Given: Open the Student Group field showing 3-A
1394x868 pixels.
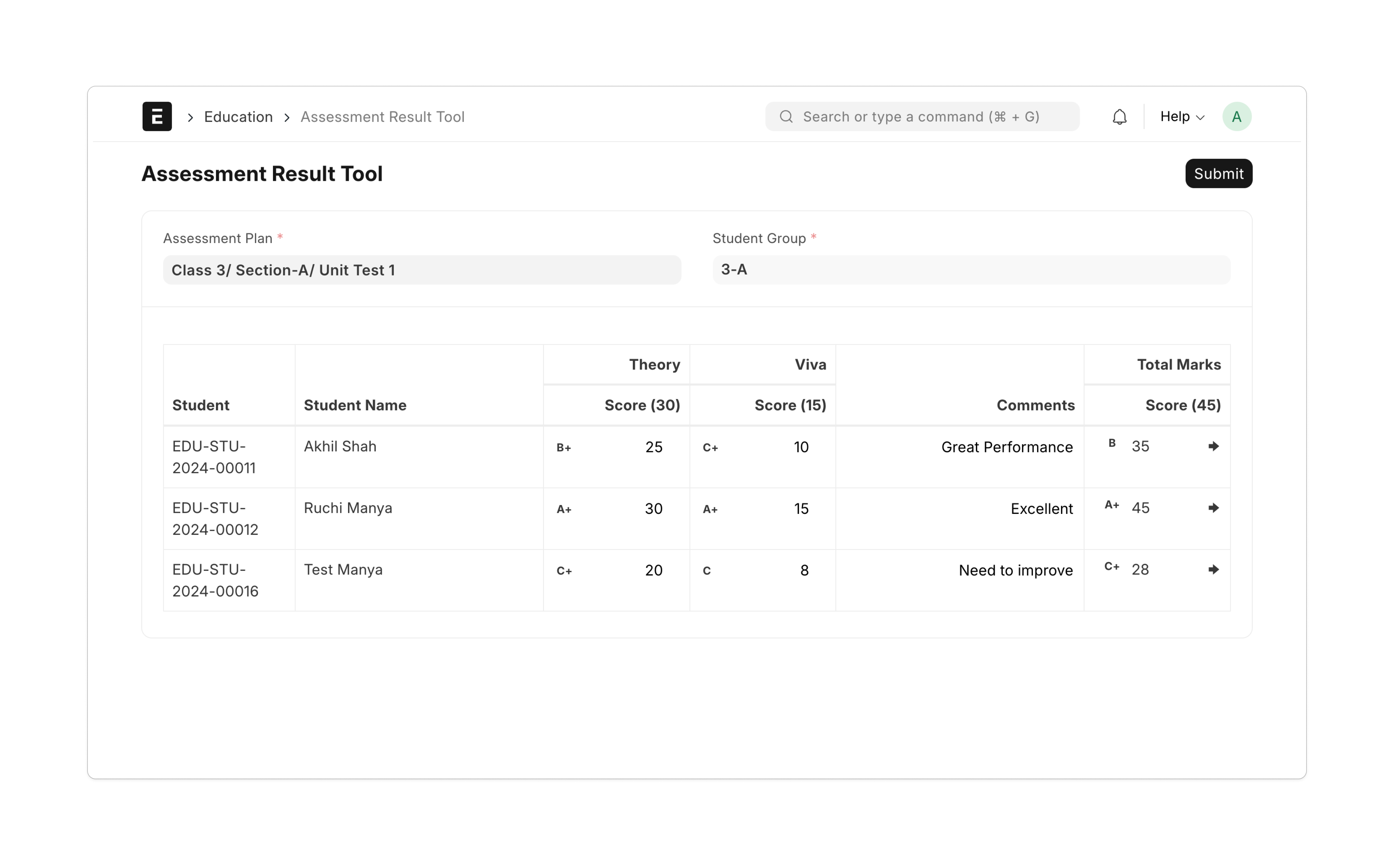Looking at the screenshot, I should click(971, 270).
